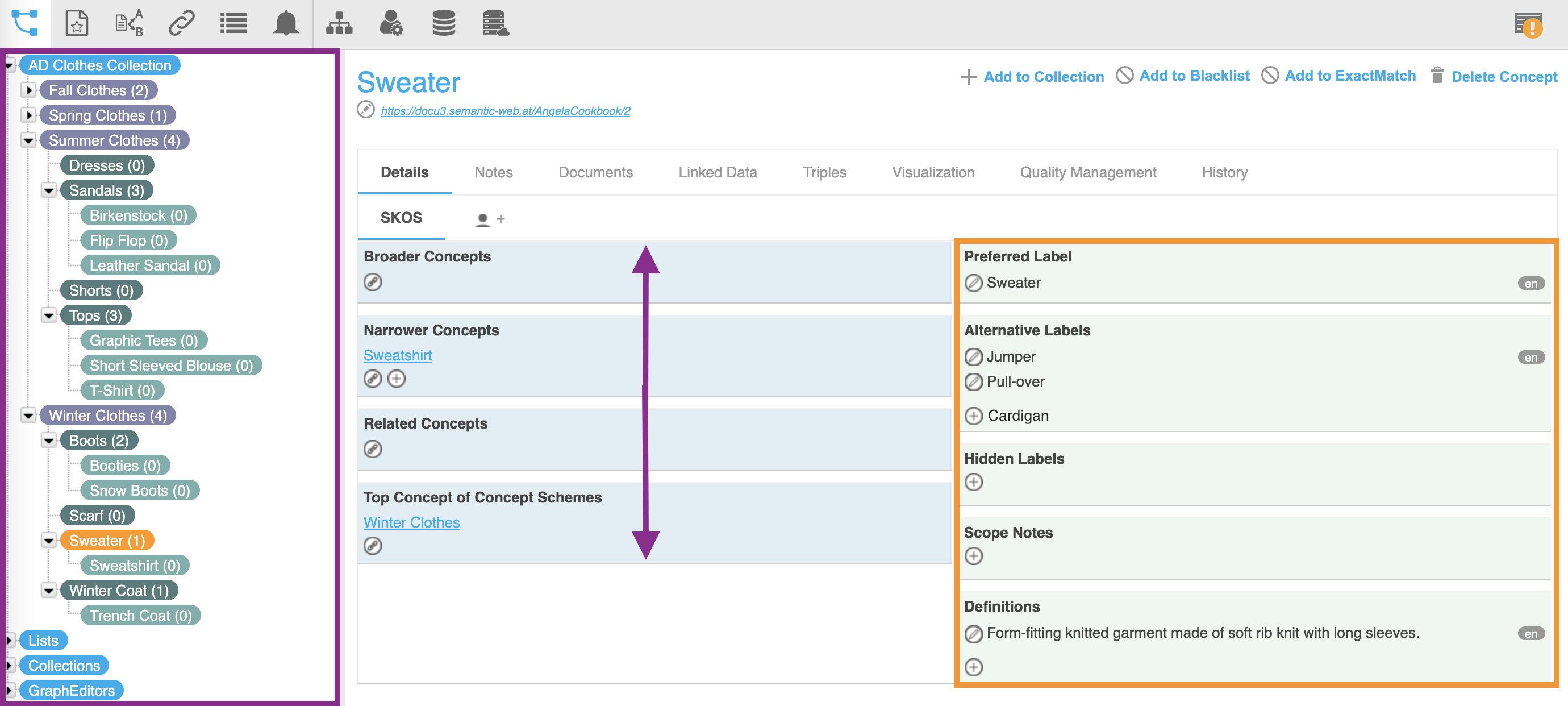Edit the concept URI pencil icon
Image resolution: width=1568 pixels, height=706 pixels.
(x=365, y=110)
